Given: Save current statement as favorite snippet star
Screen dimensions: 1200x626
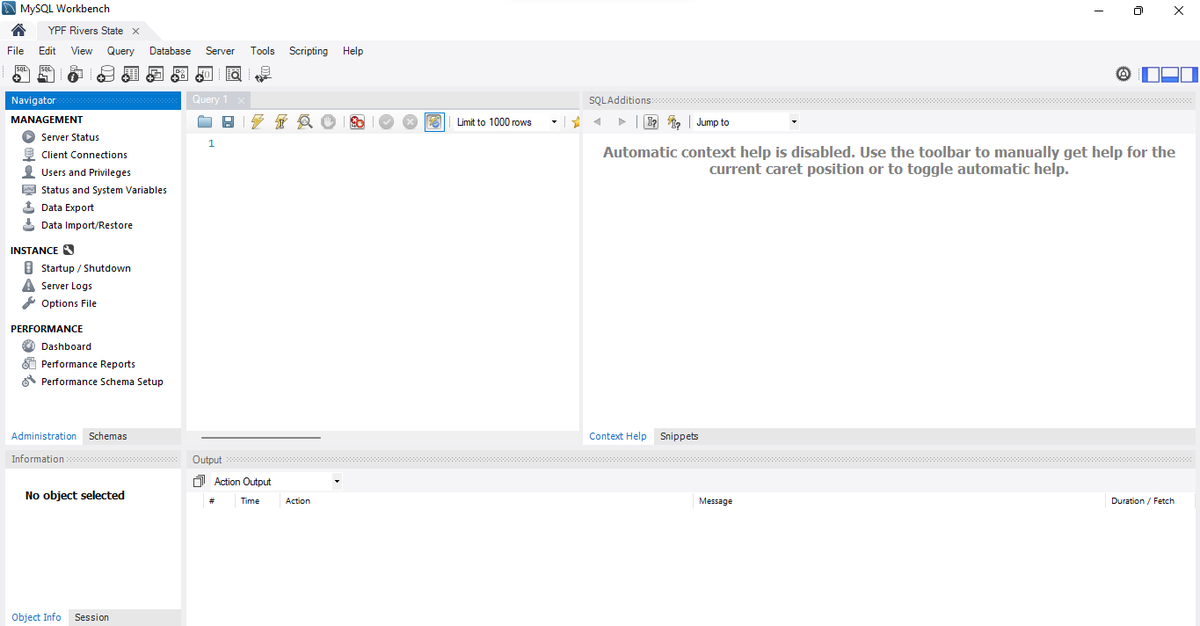Looking at the screenshot, I should pyautogui.click(x=575, y=122).
